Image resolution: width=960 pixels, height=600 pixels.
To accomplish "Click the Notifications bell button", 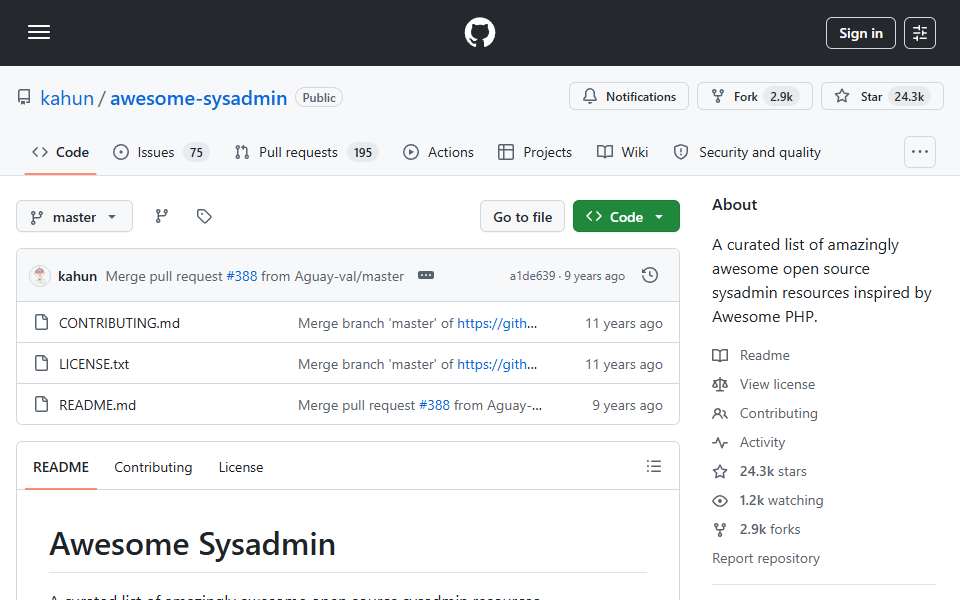I will [x=629, y=96].
